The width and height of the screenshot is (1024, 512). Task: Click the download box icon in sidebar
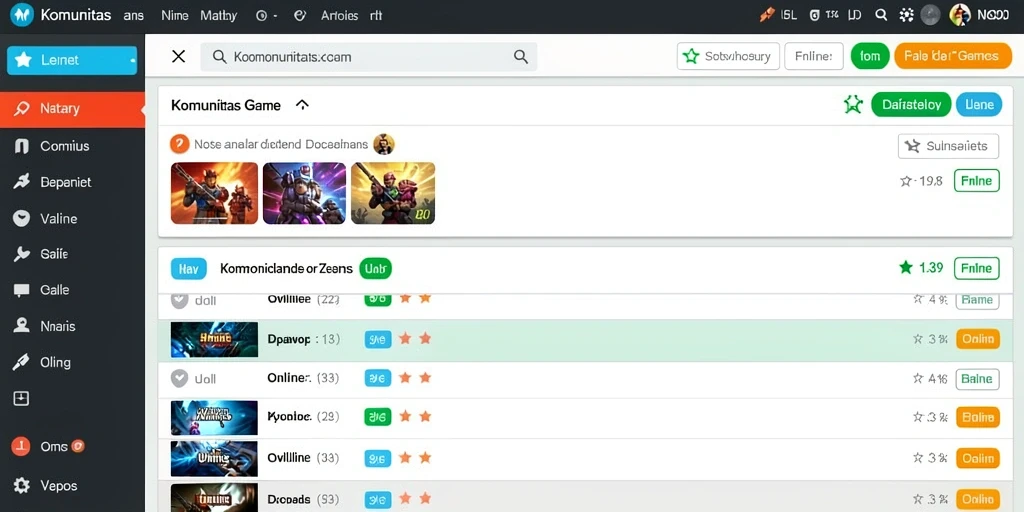22,398
